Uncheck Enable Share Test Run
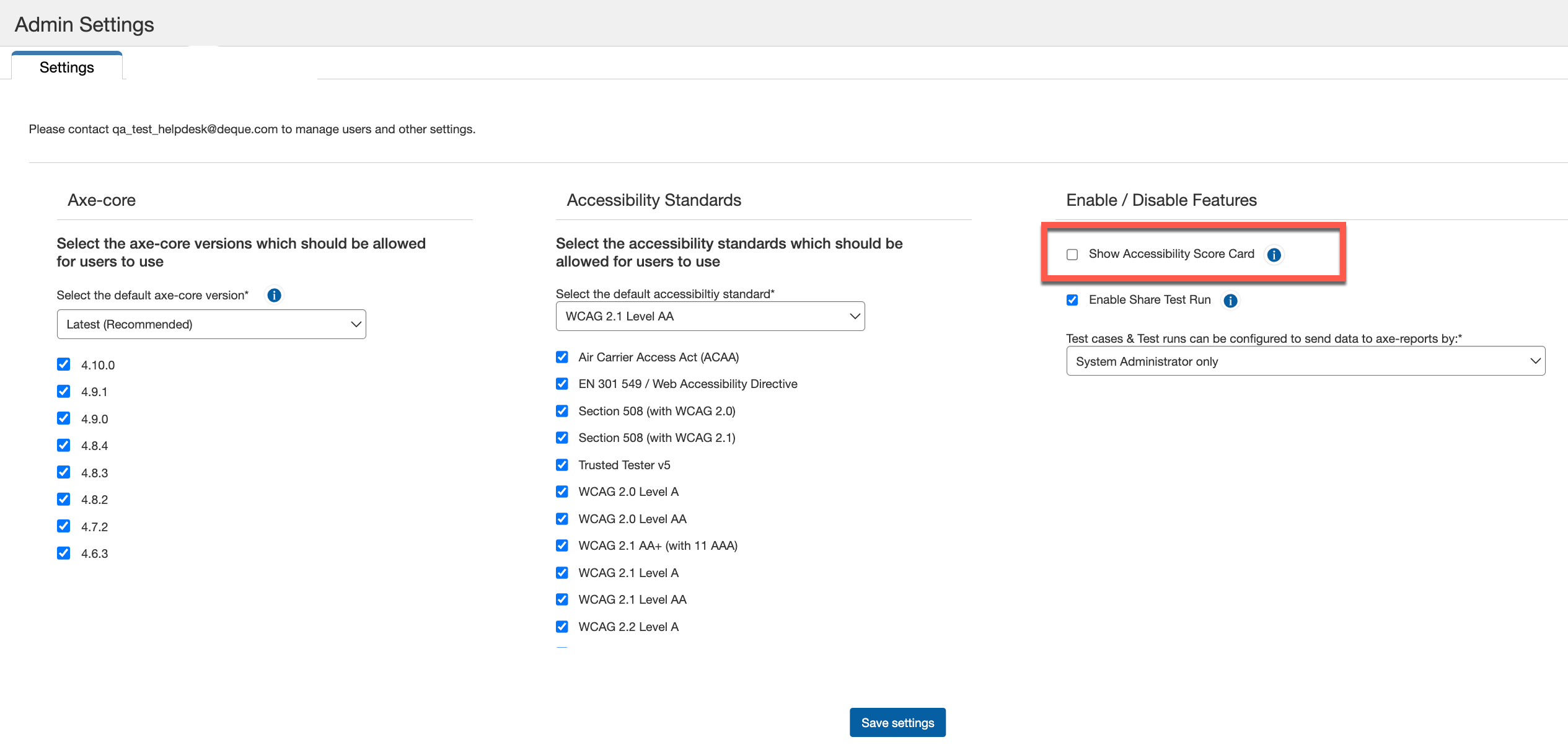Screen dimensions: 1568x750 (x=1072, y=300)
